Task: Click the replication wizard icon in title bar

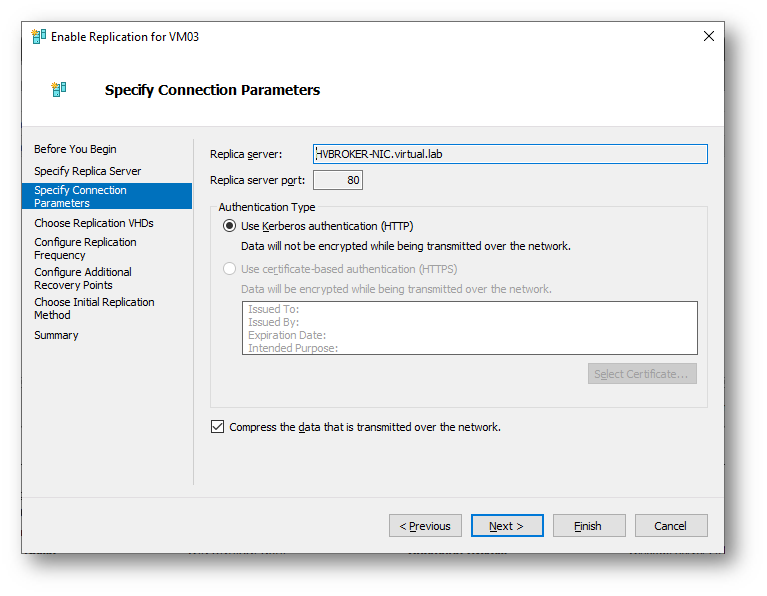Action: 39,36
